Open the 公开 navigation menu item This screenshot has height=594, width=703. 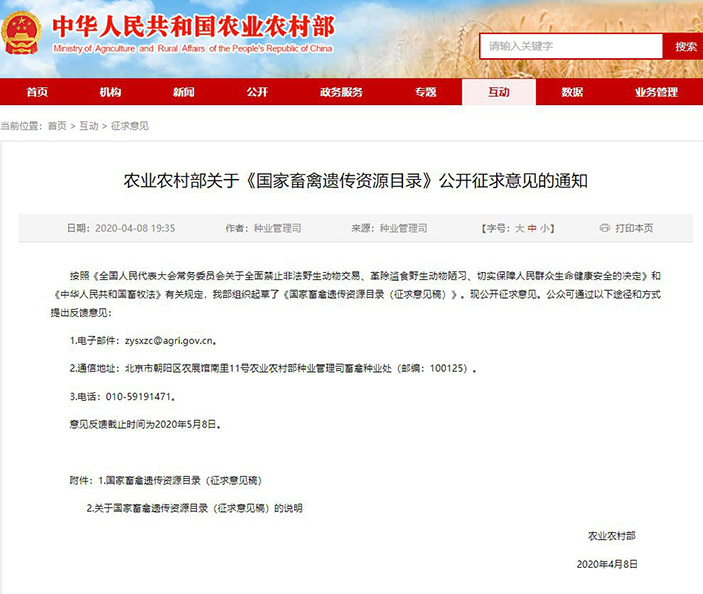click(257, 92)
